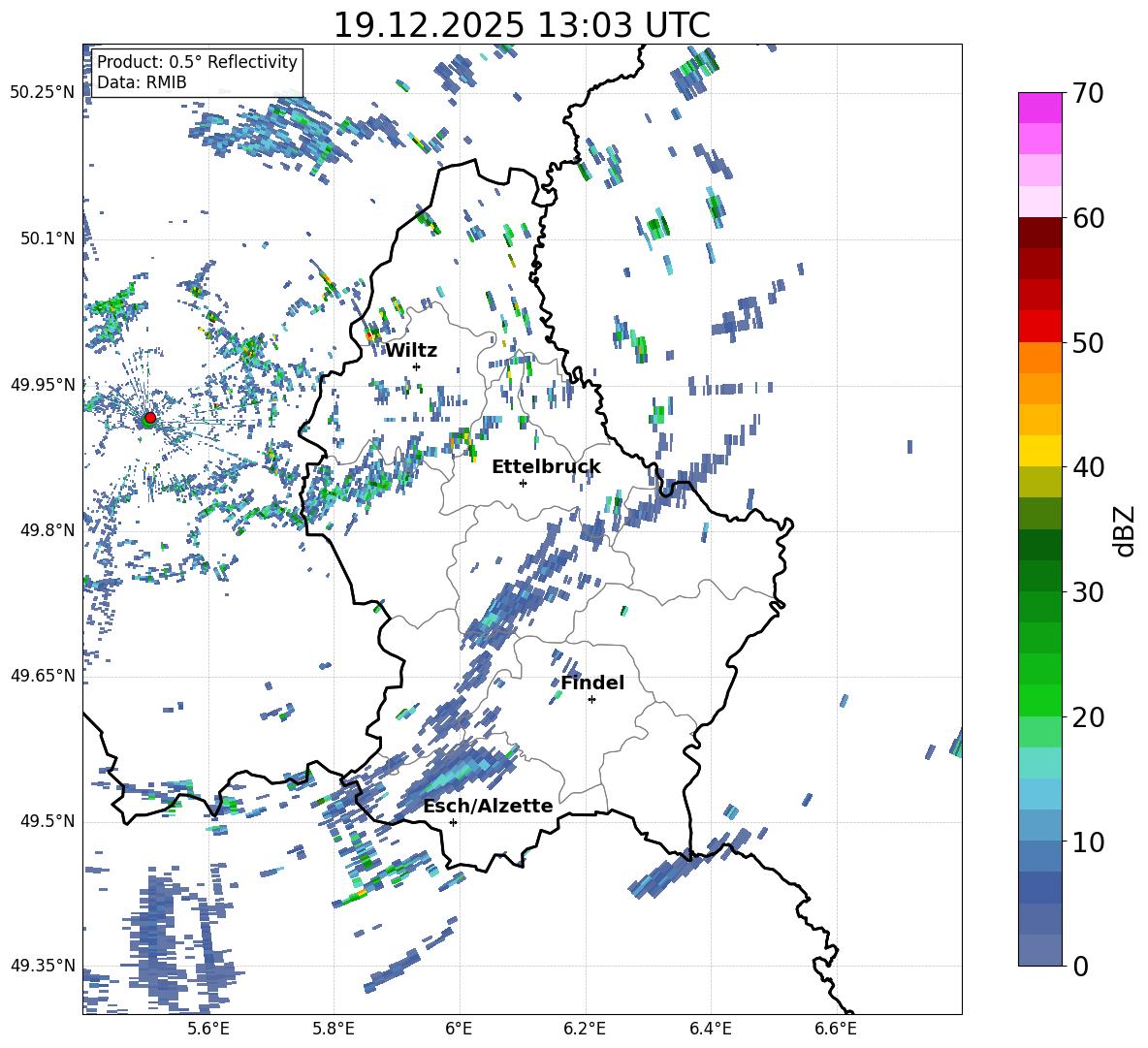The height and width of the screenshot is (1048, 1148).
Task: Pick the bright red swatch above 50 dBZ
Action: point(1040,326)
